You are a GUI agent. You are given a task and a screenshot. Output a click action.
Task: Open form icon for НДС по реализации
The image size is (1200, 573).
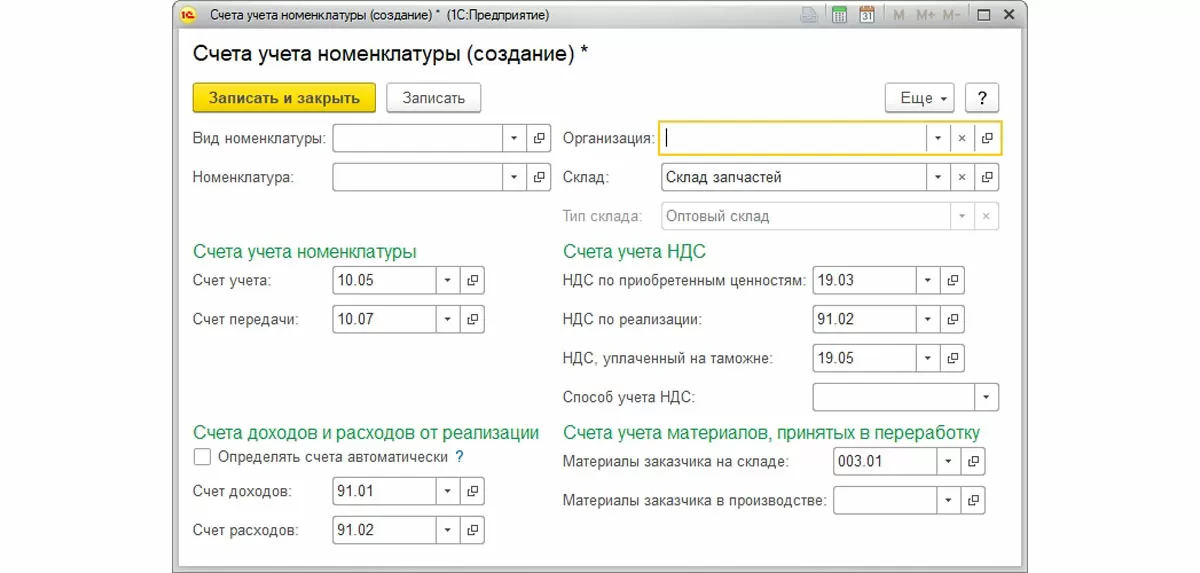pyautogui.click(x=953, y=320)
